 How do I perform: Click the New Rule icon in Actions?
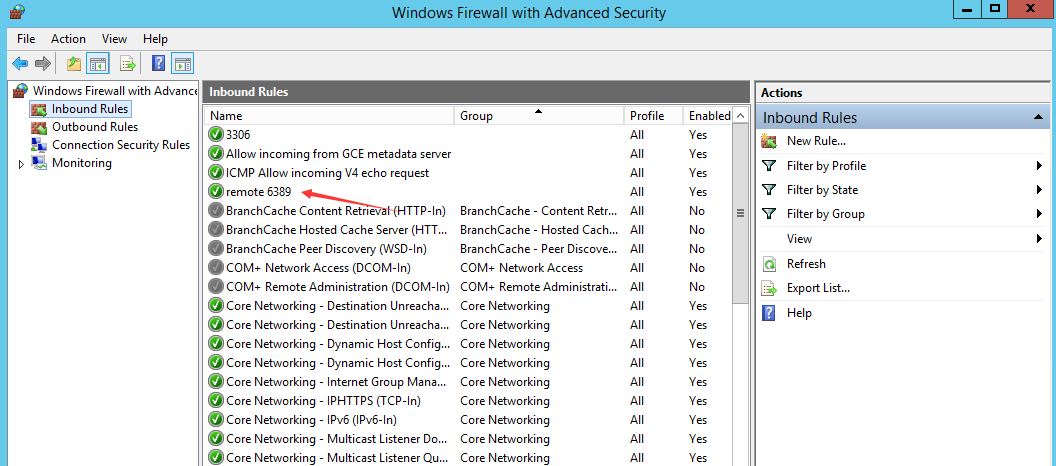[x=769, y=141]
